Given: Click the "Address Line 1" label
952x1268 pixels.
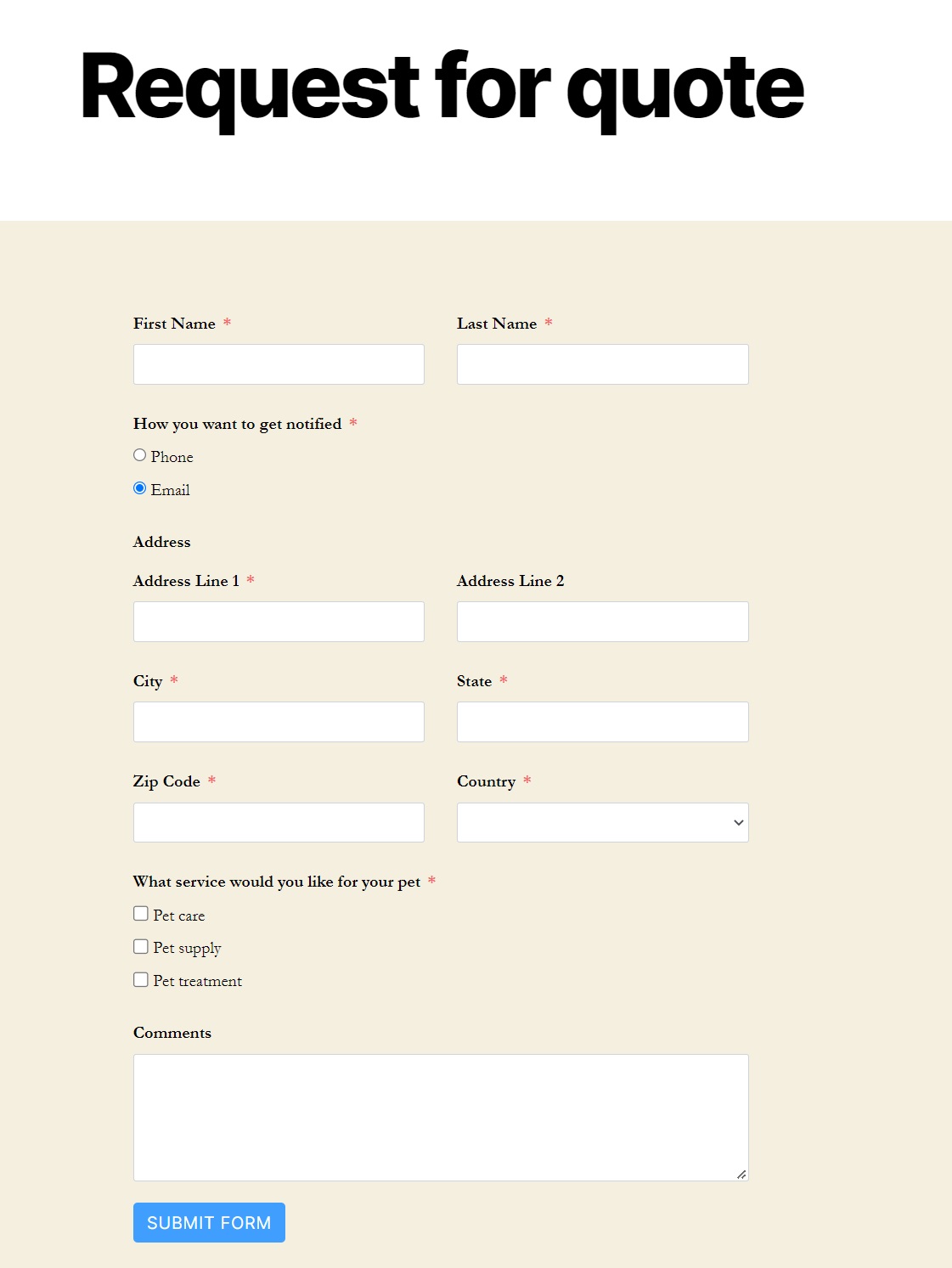Looking at the screenshot, I should click(186, 581).
